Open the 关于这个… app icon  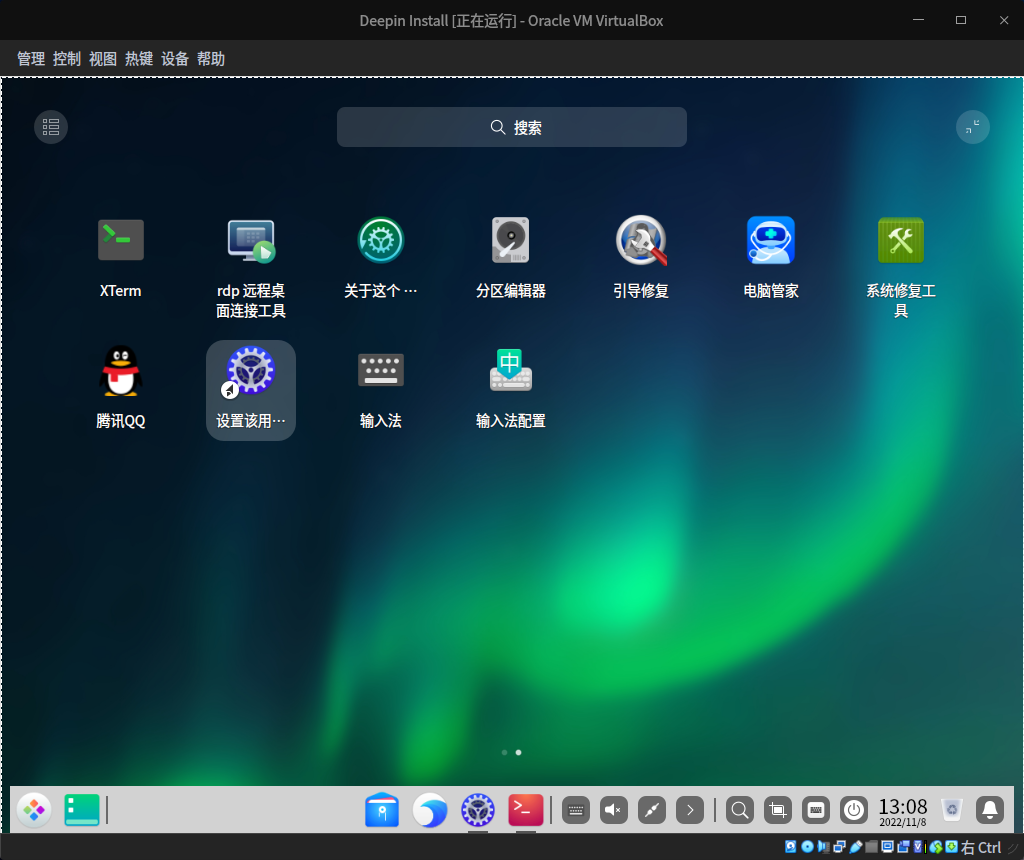381,240
